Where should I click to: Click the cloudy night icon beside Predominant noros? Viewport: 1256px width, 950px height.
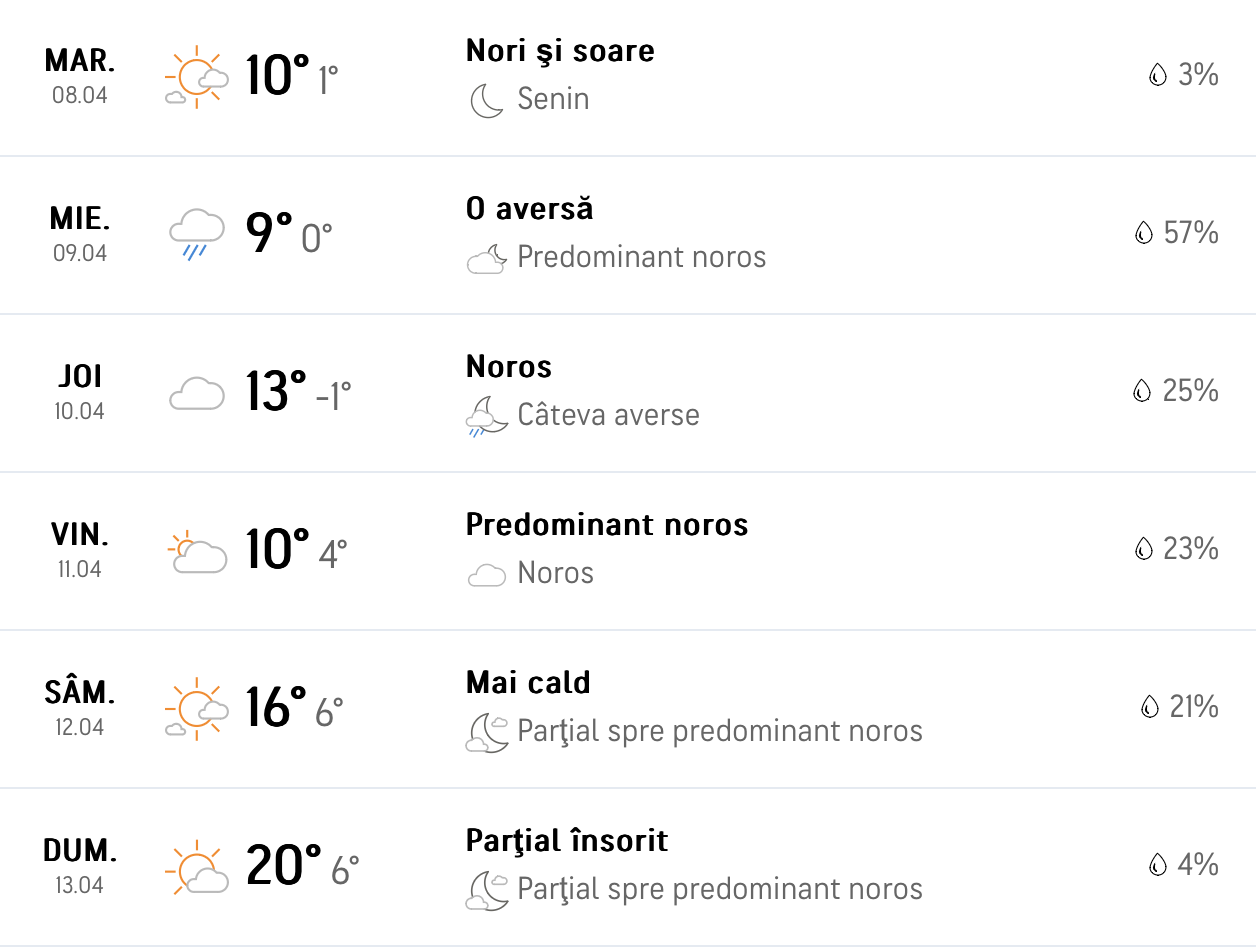(x=486, y=258)
